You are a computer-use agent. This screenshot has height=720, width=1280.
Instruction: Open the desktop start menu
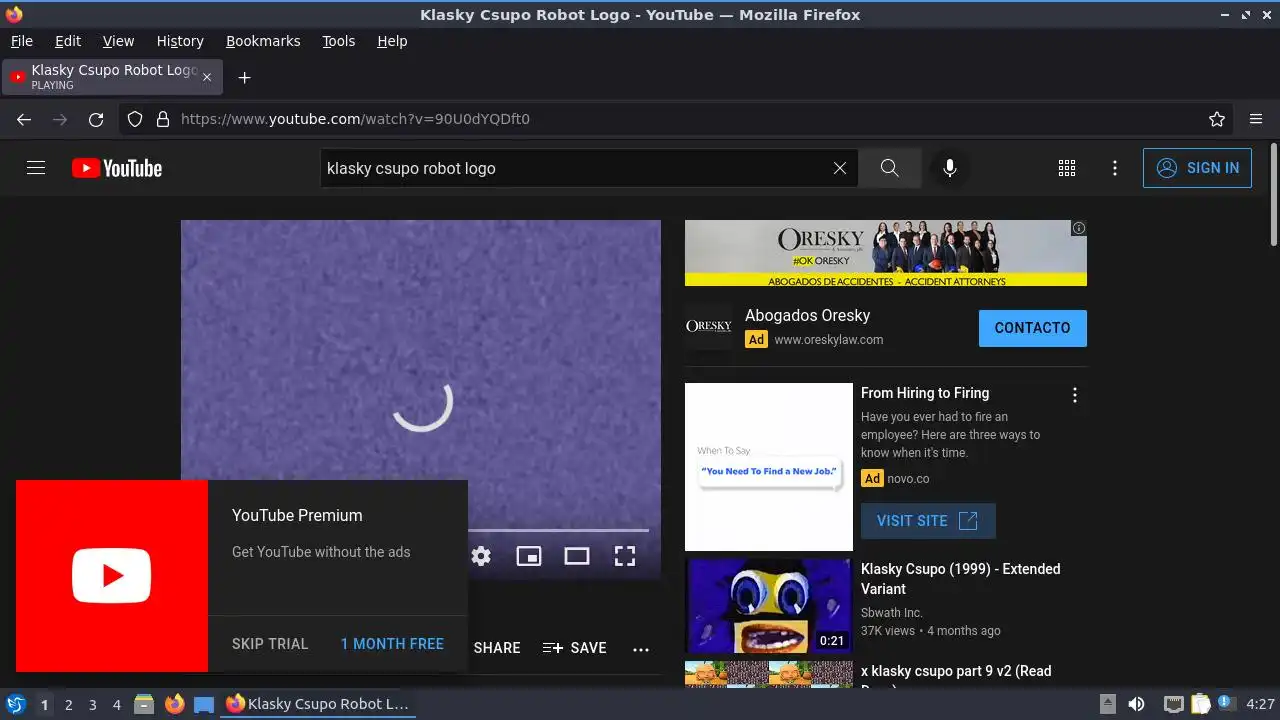[x=16, y=704]
